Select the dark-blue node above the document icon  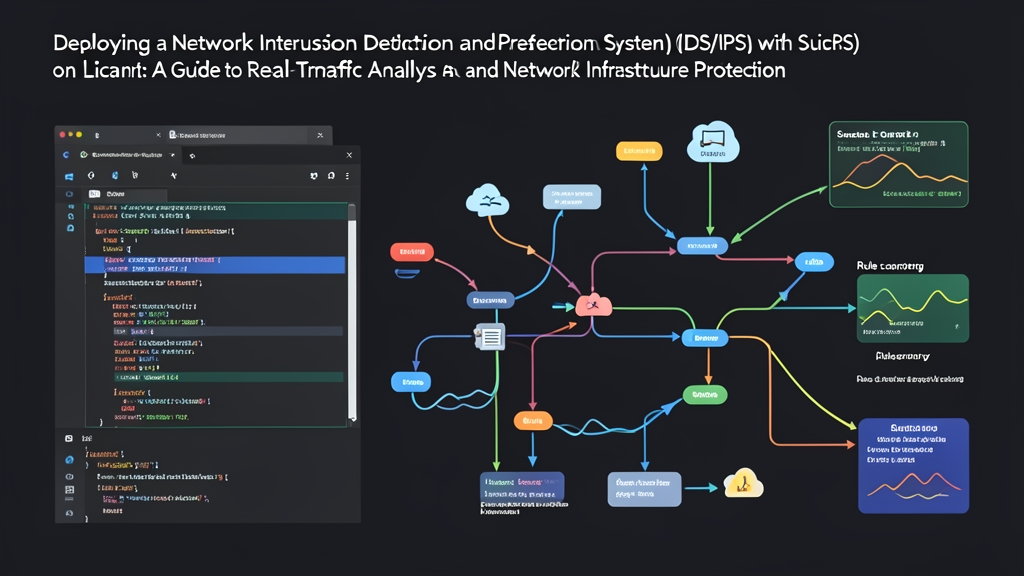490,300
